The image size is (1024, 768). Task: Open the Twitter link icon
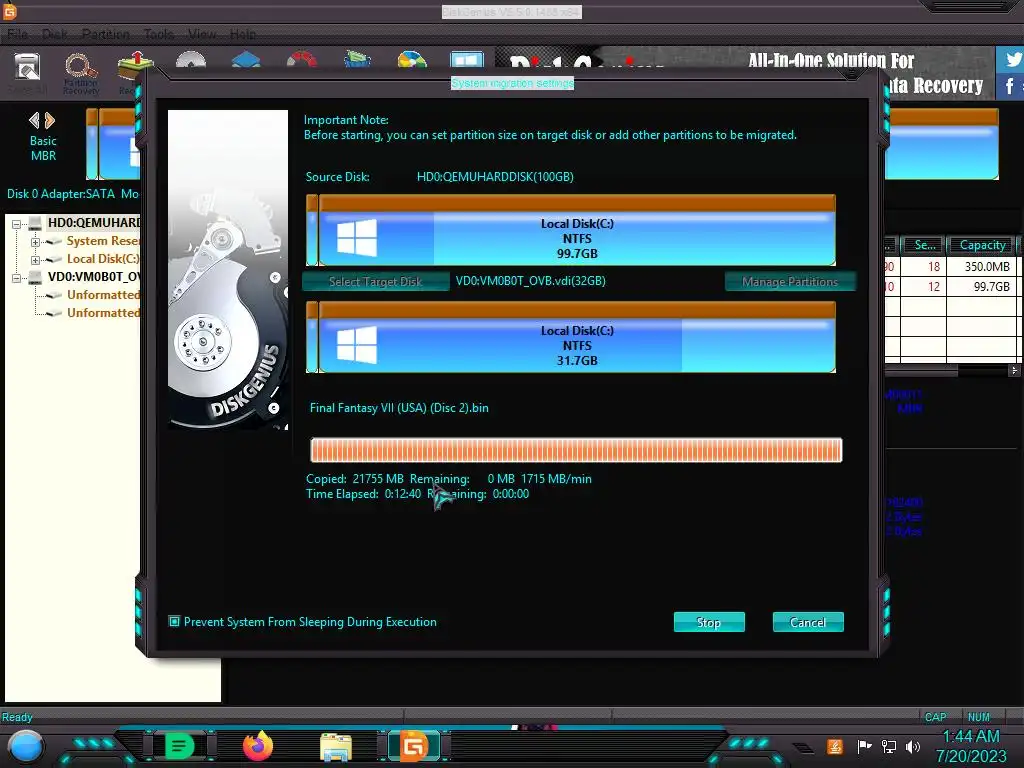(1011, 59)
